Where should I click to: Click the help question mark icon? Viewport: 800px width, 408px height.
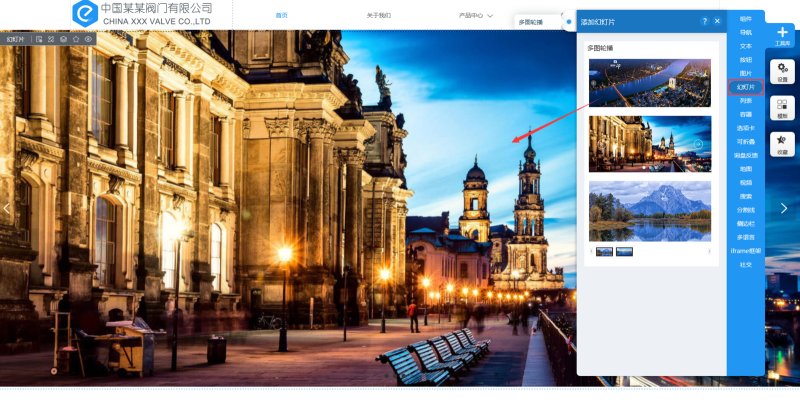[704, 21]
